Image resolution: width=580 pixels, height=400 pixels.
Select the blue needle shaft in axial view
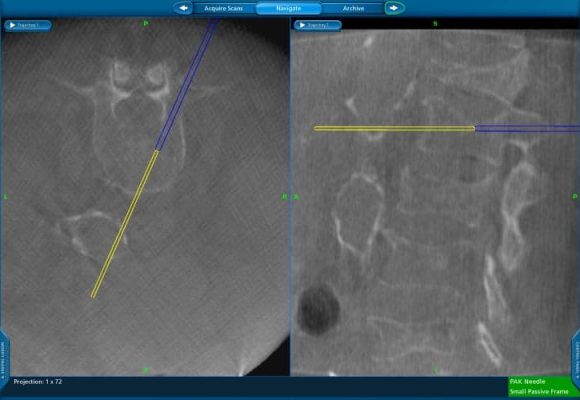point(187,84)
